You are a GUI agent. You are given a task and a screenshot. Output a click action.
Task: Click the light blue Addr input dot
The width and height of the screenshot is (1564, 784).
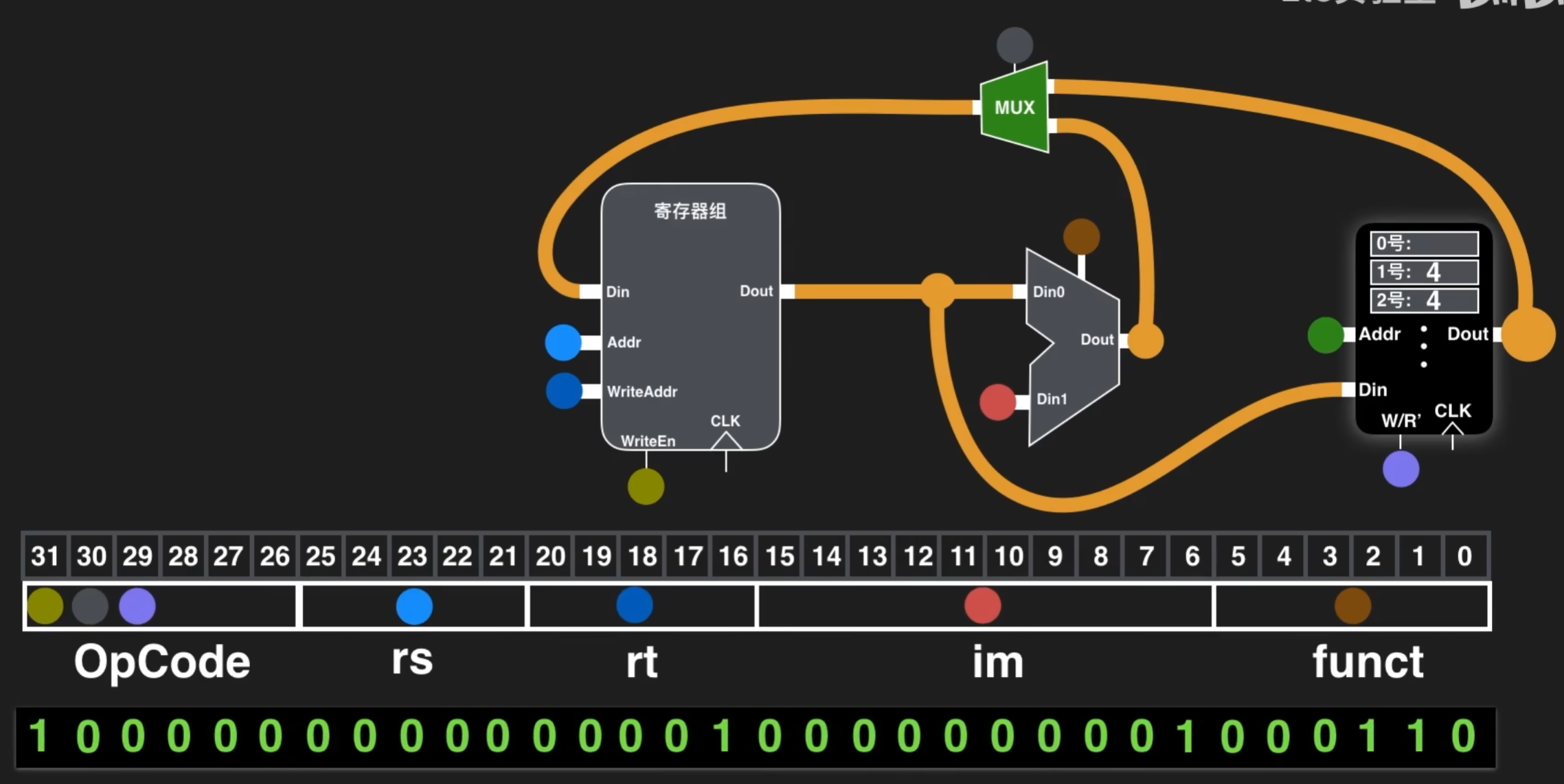[x=563, y=342]
